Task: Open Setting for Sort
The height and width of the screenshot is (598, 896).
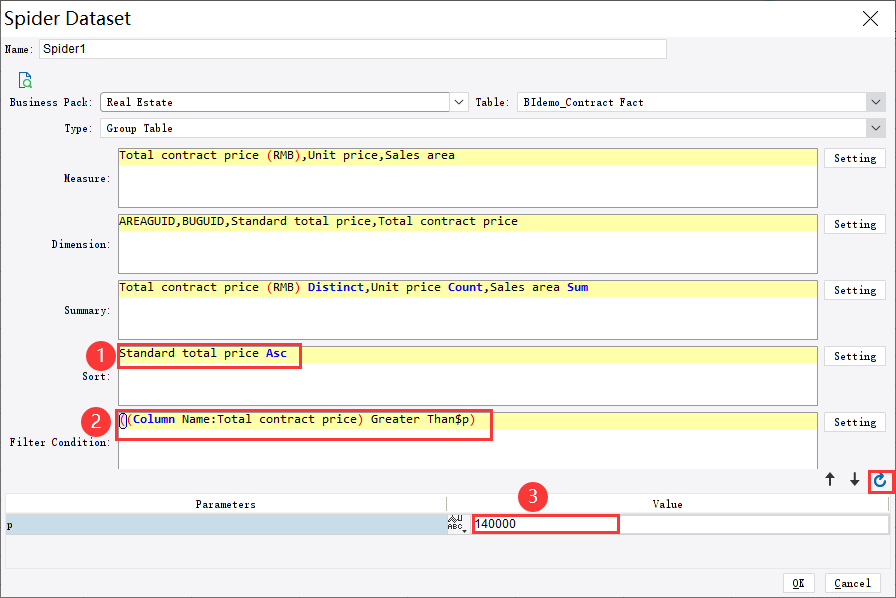Action: pos(855,356)
